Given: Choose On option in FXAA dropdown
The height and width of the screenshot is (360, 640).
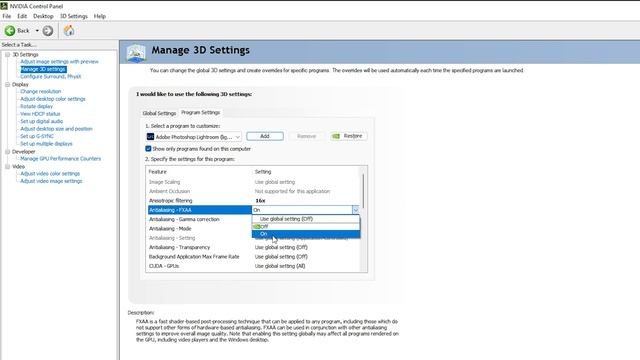Looking at the screenshot, I should point(306,234).
